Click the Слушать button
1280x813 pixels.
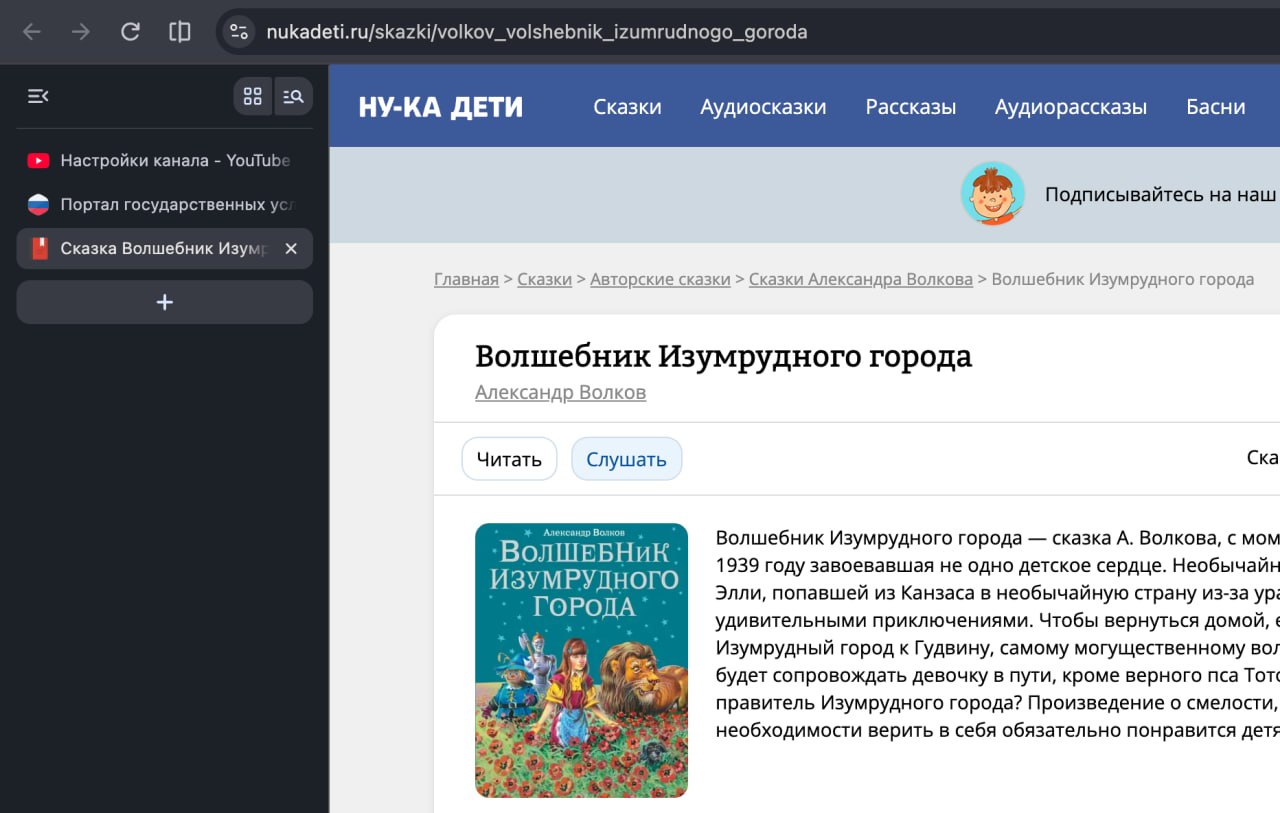pos(626,459)
